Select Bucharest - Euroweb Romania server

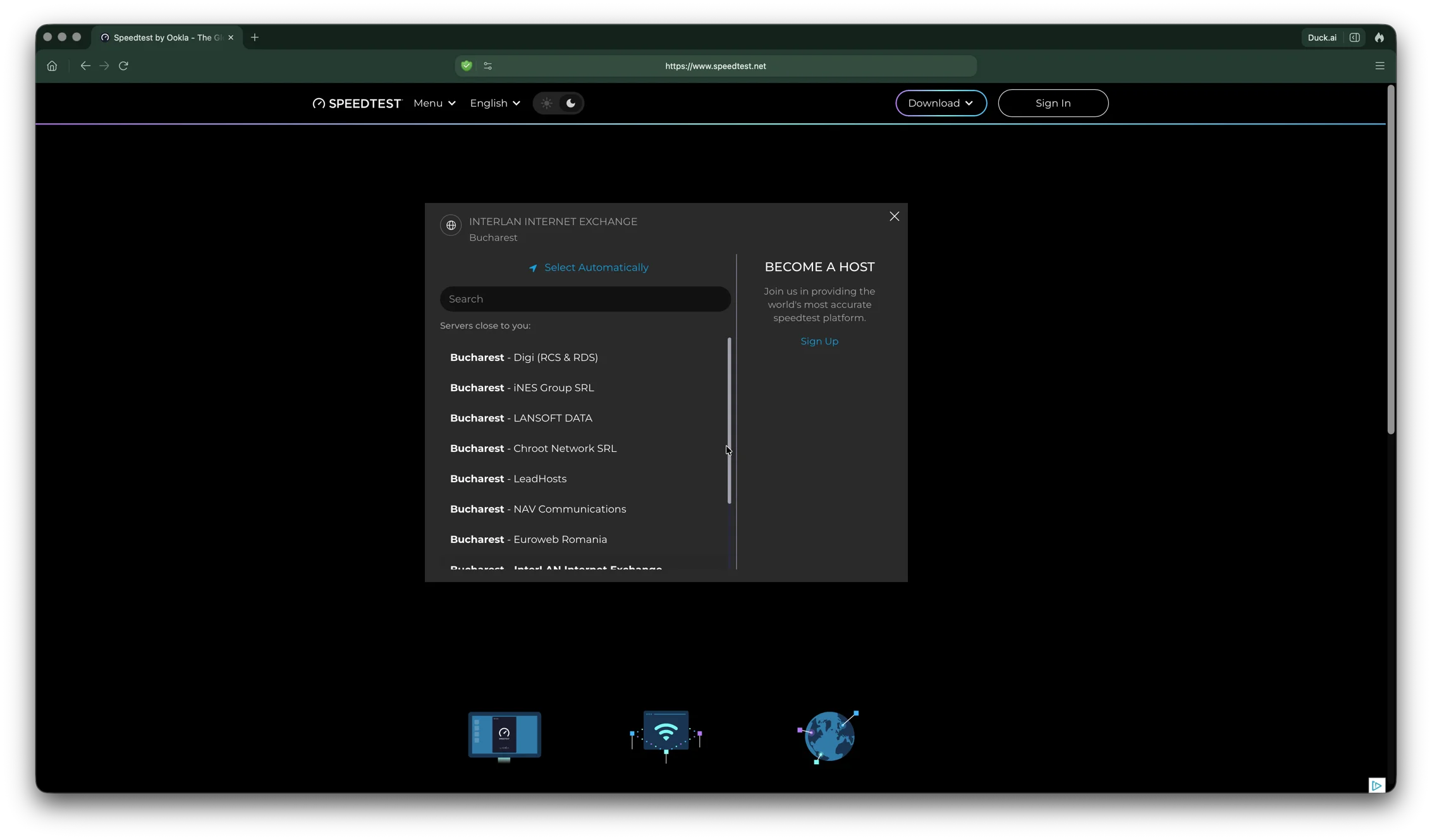[x=583, y=539]
